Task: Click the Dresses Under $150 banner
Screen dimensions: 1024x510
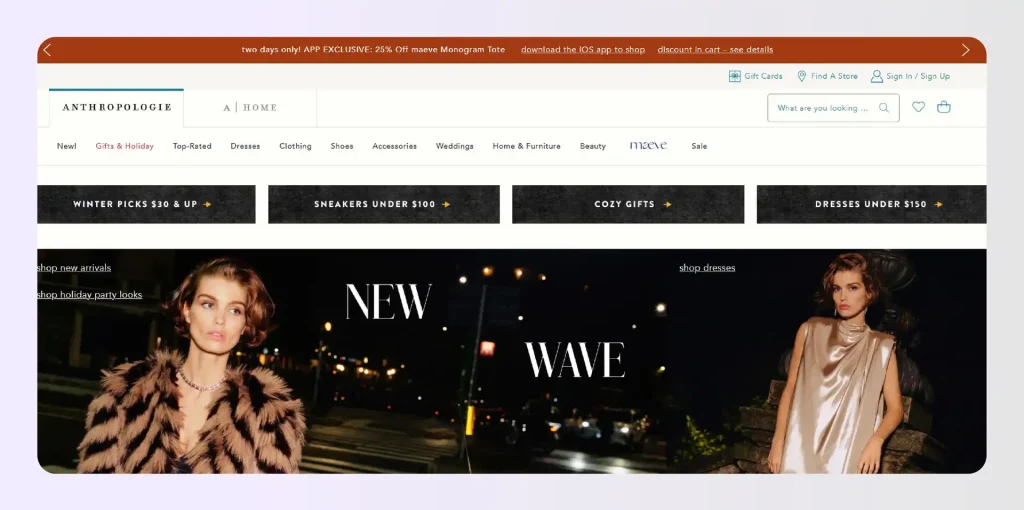Action: [871, 204]
